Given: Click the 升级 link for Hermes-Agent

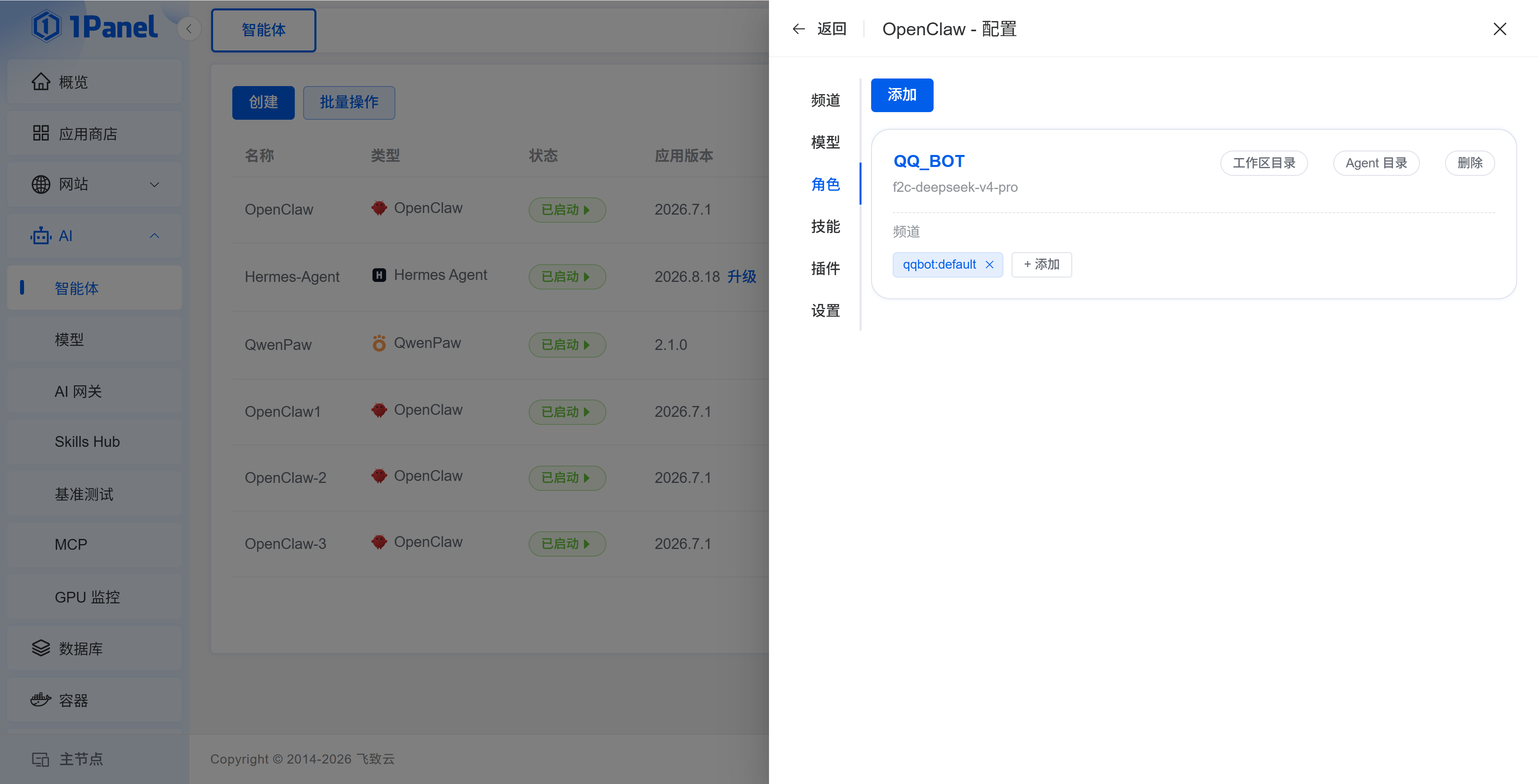Looking at the screenshot, I should pyautogui.click(x=741, y=276).
